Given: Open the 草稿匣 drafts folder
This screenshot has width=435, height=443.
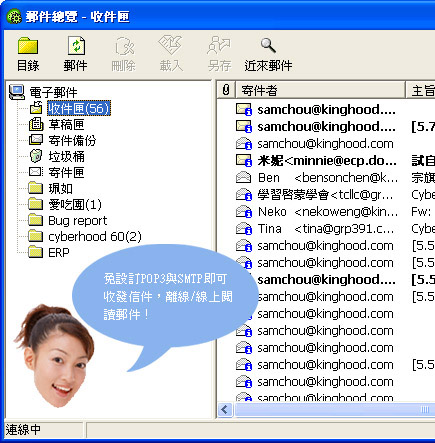Looking at the screenshot, I should [x=66, y=125].
